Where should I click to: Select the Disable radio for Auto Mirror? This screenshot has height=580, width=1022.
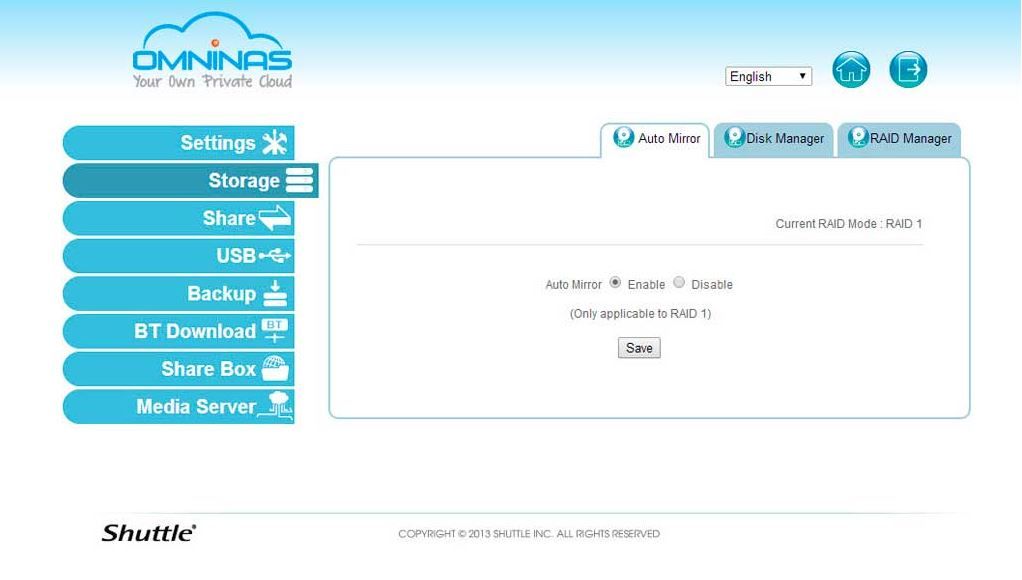(679, 283)
